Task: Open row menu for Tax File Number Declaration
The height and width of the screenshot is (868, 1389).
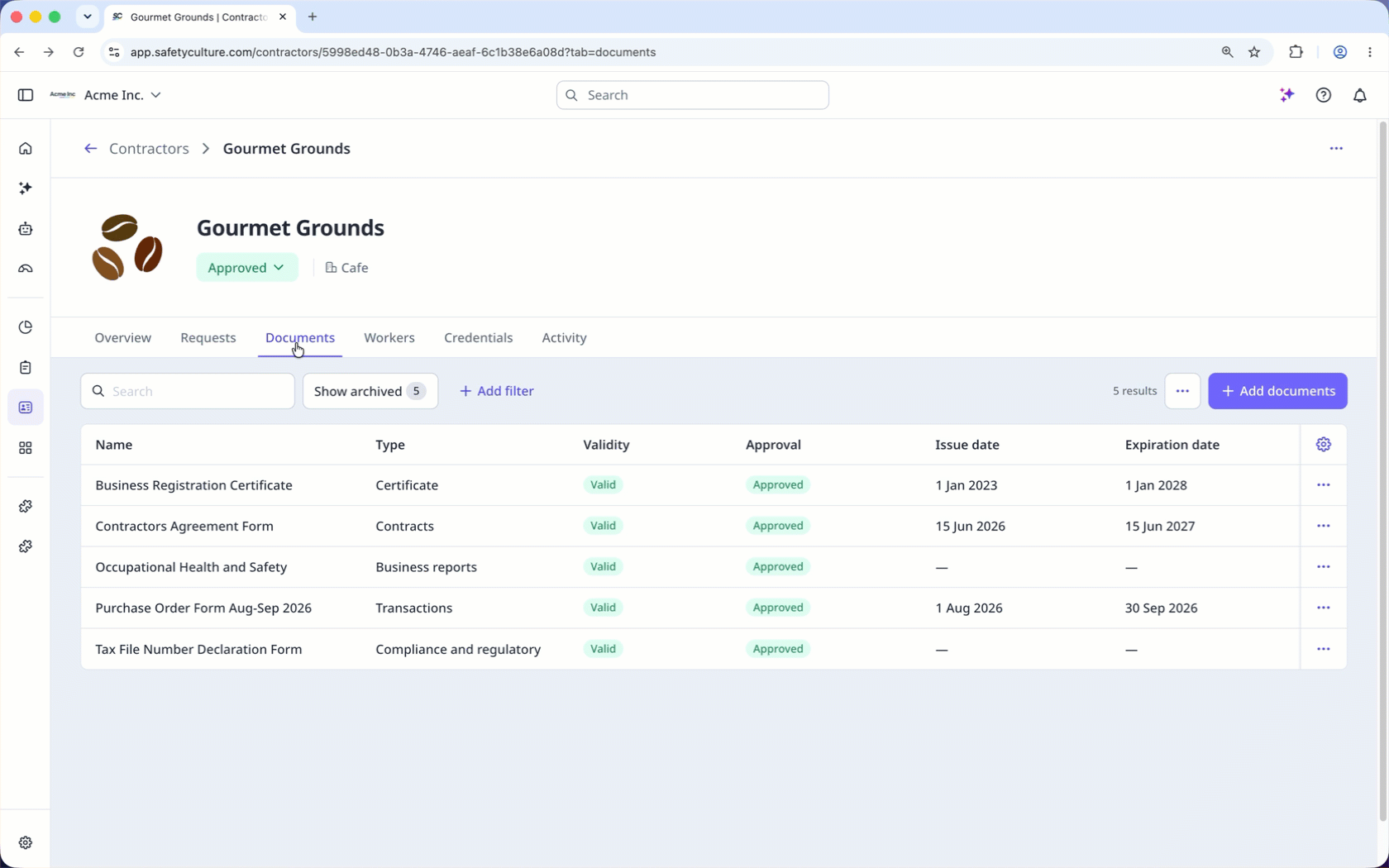Action: [x=1323, y=649]
